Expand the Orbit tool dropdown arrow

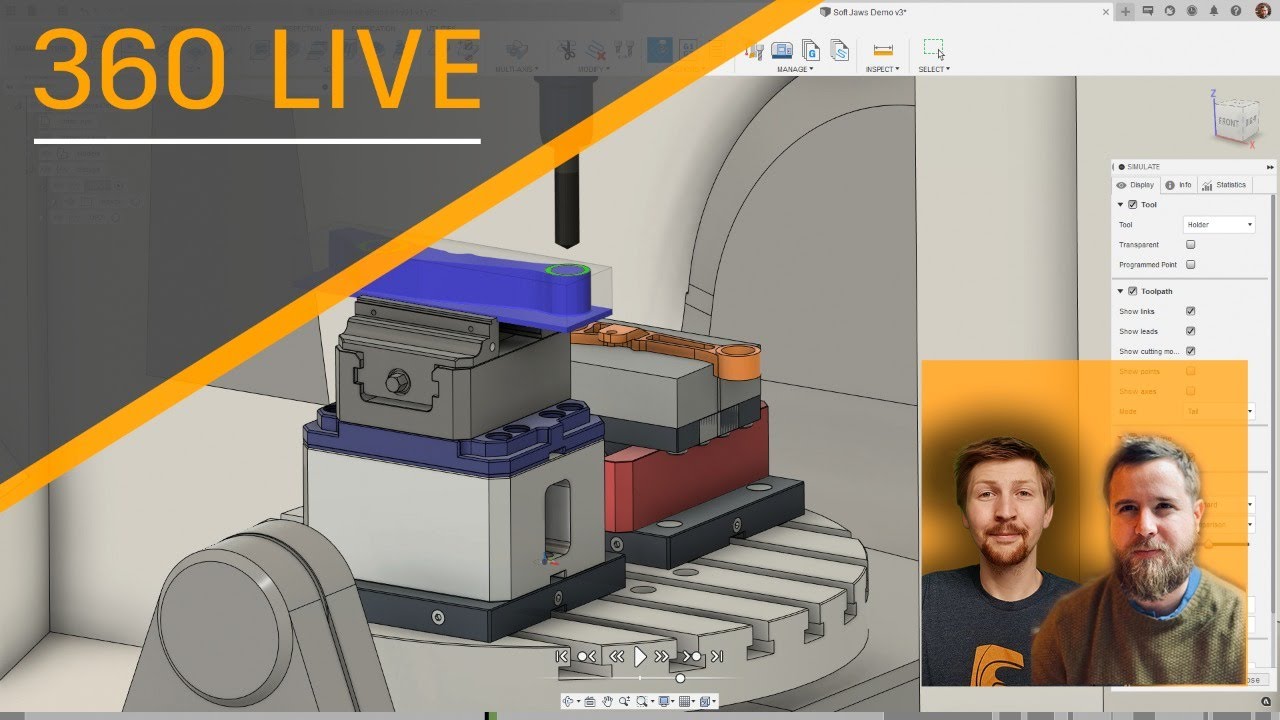(x=578, y=701)
